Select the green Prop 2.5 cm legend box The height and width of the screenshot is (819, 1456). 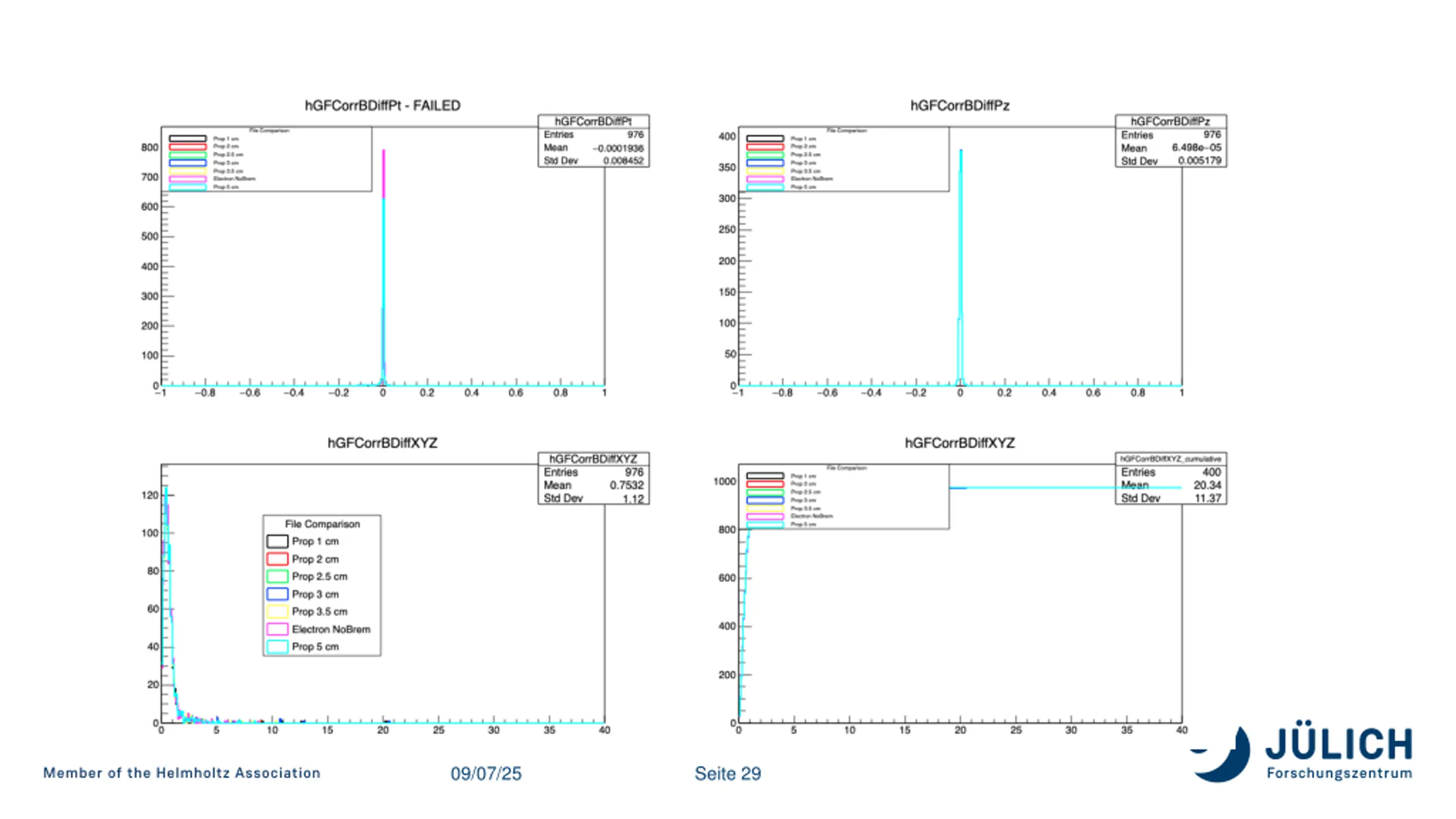click(x=277, y=576)
